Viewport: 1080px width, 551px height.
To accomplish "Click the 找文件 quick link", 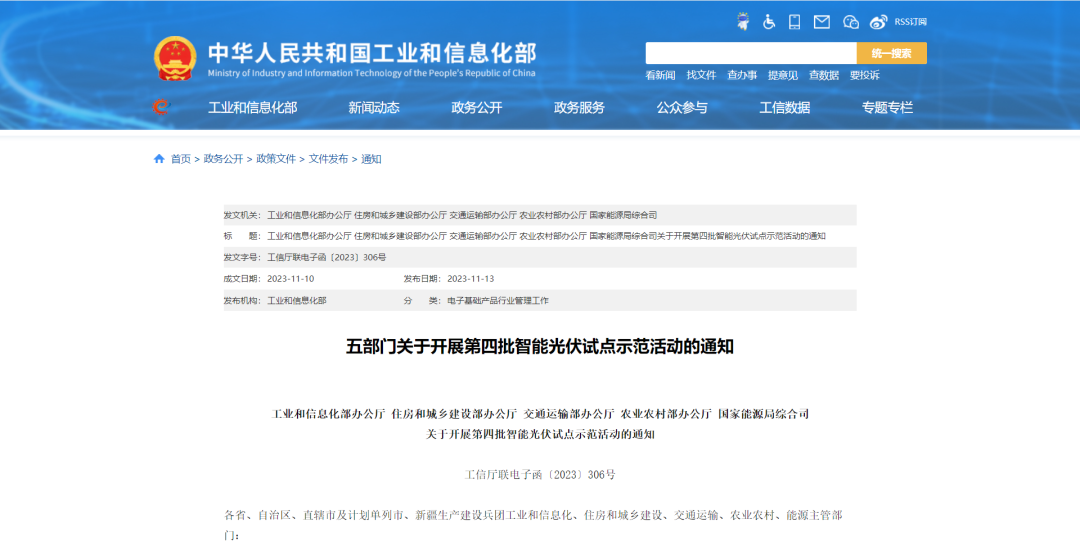I will coord(701,75).
